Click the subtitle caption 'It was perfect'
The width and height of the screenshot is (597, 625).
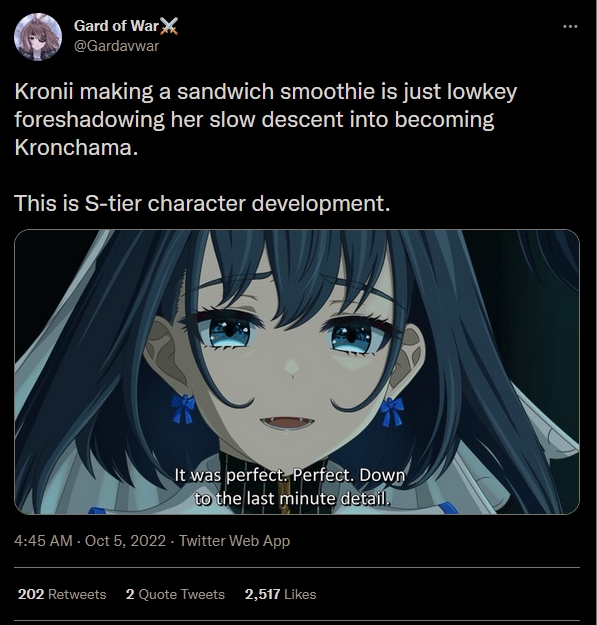point(290,487)
